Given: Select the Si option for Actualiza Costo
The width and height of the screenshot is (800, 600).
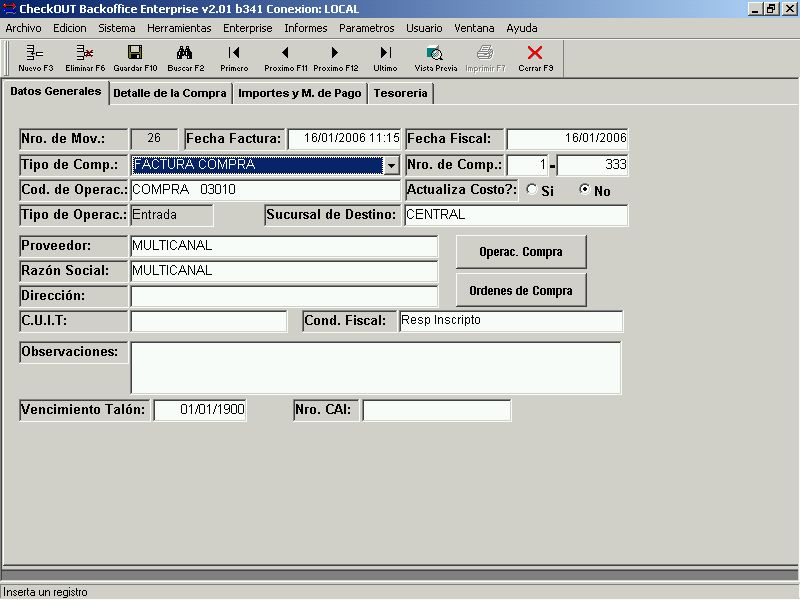Looking at the screenshot, I should click(532, 189).
